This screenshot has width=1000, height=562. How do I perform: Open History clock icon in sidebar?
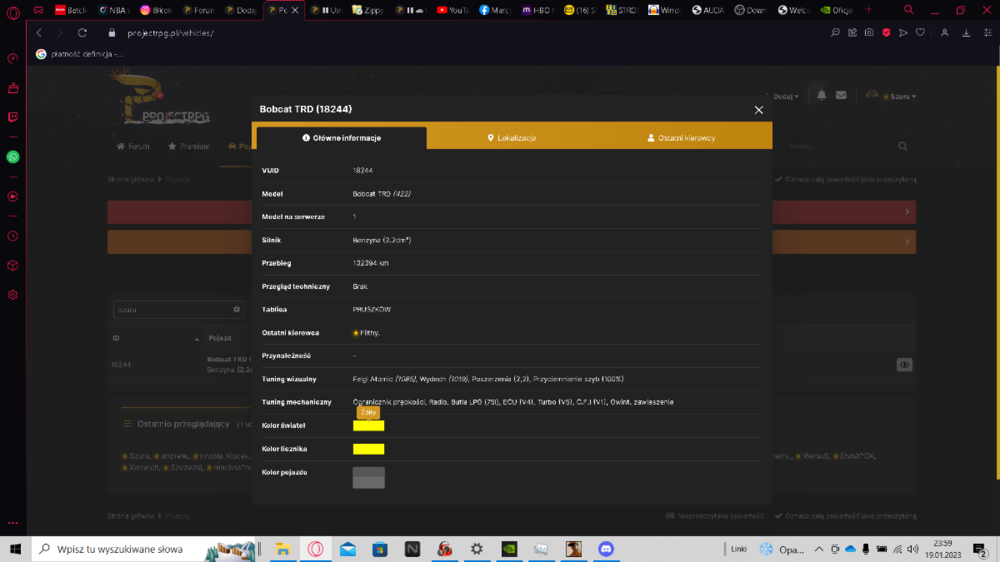(13, 237)
